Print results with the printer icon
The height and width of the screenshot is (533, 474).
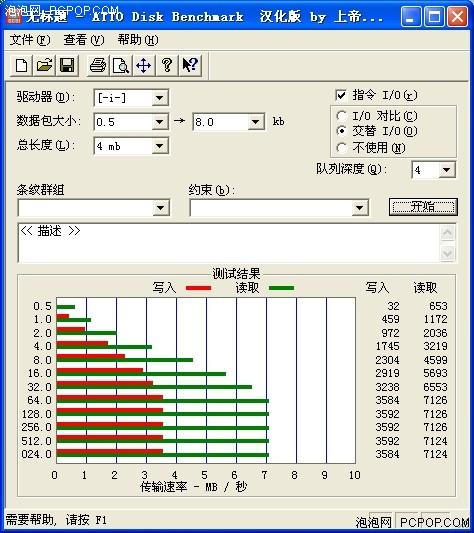click(x=98, y=65)
